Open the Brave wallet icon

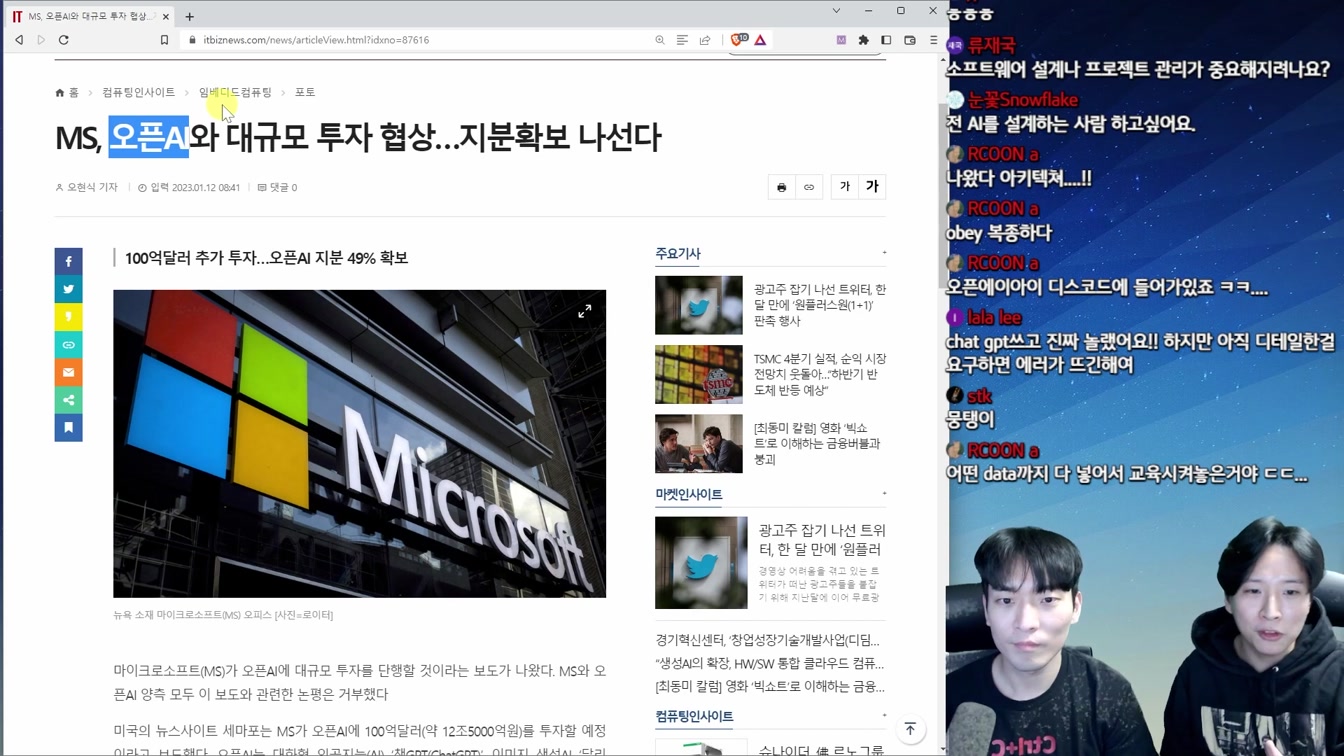pos(910,40)
